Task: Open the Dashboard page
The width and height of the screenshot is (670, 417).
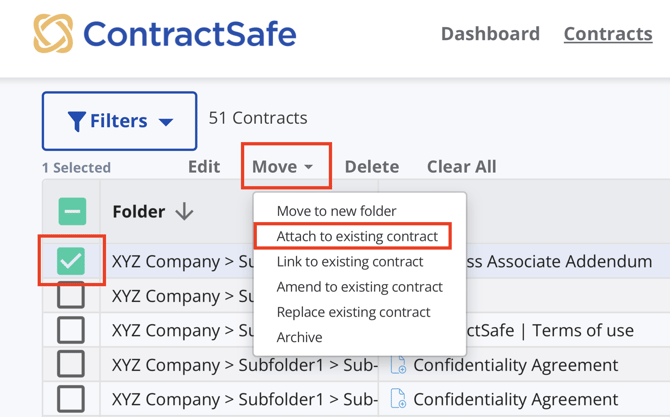Action: click(x=490, y=34)
